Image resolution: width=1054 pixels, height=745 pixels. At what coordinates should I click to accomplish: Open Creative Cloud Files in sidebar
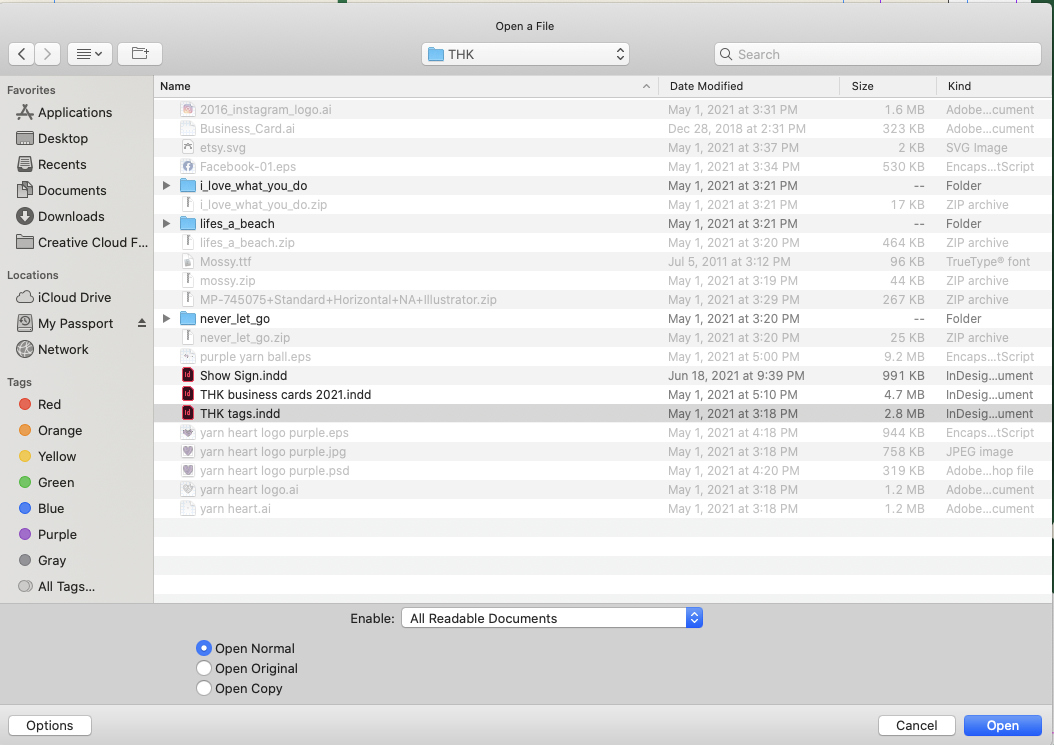(81, 243)
